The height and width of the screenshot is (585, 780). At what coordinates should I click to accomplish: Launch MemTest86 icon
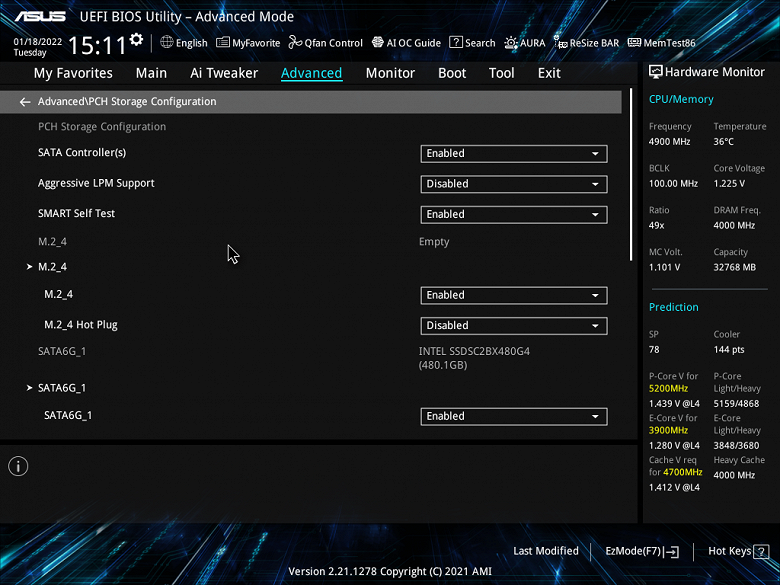click(x=634, y=42)
